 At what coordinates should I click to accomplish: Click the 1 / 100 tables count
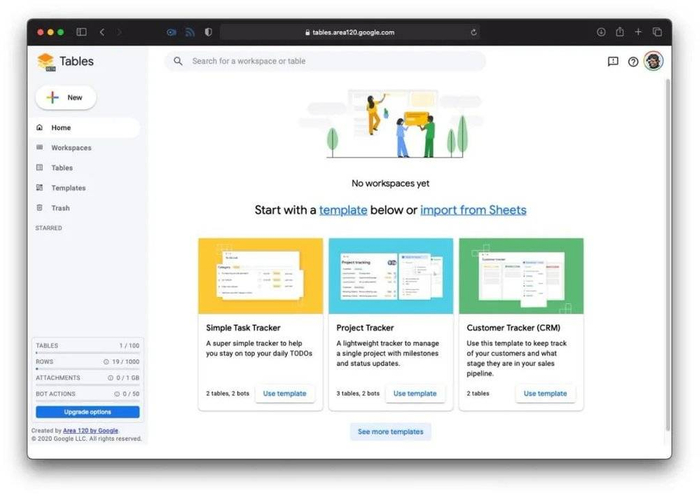(x=129, y=346)
